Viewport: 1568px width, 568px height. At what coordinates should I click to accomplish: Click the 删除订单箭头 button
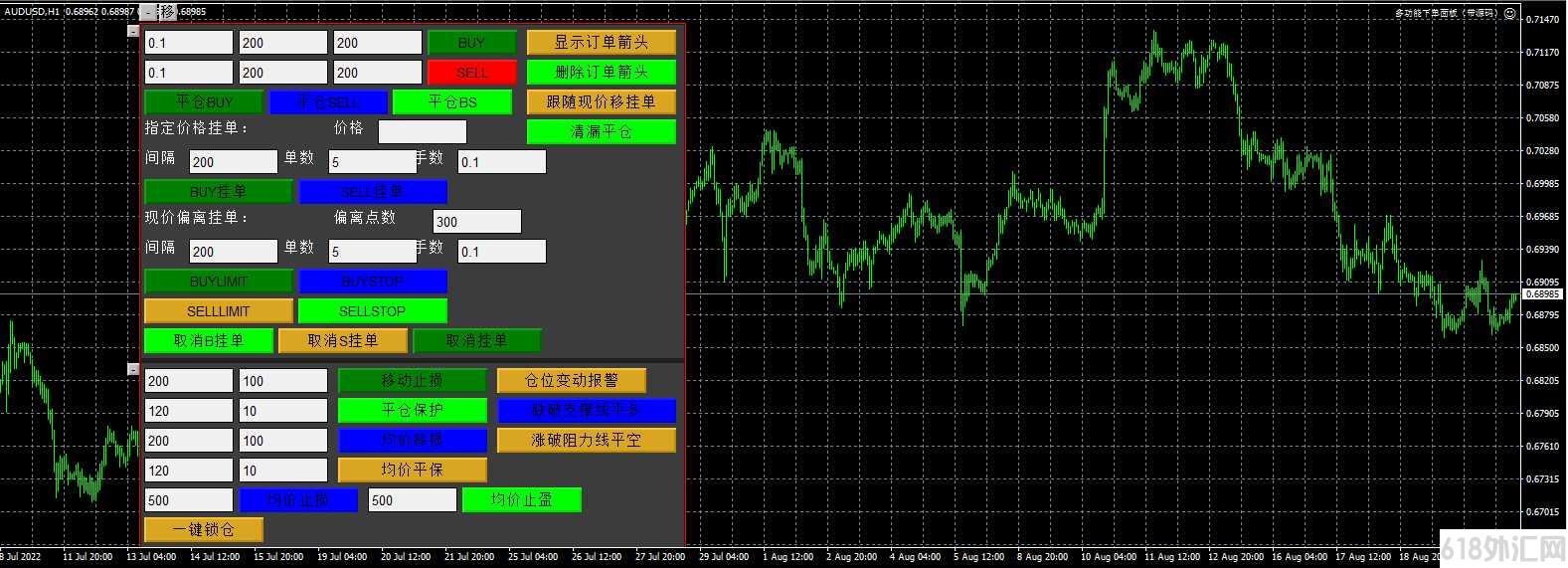[601, 72]
